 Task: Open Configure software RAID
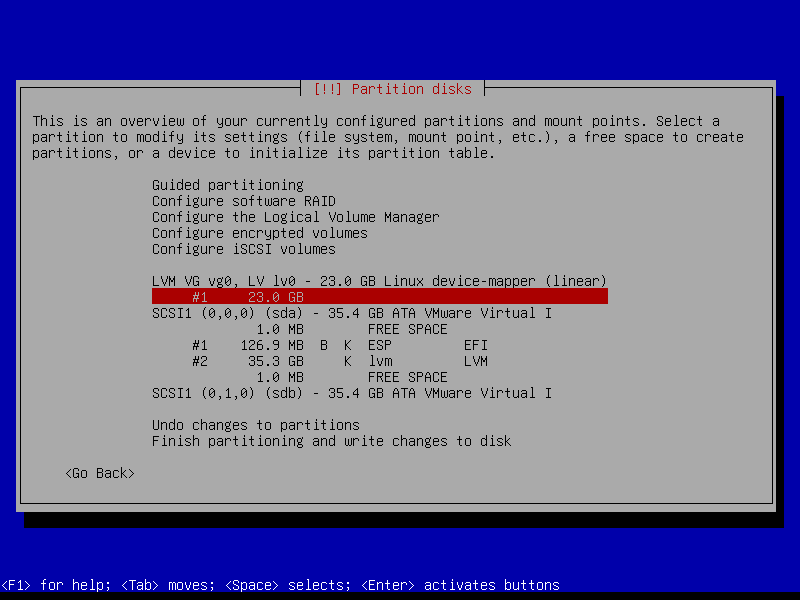pyautogui.click(x=243, y=201)
